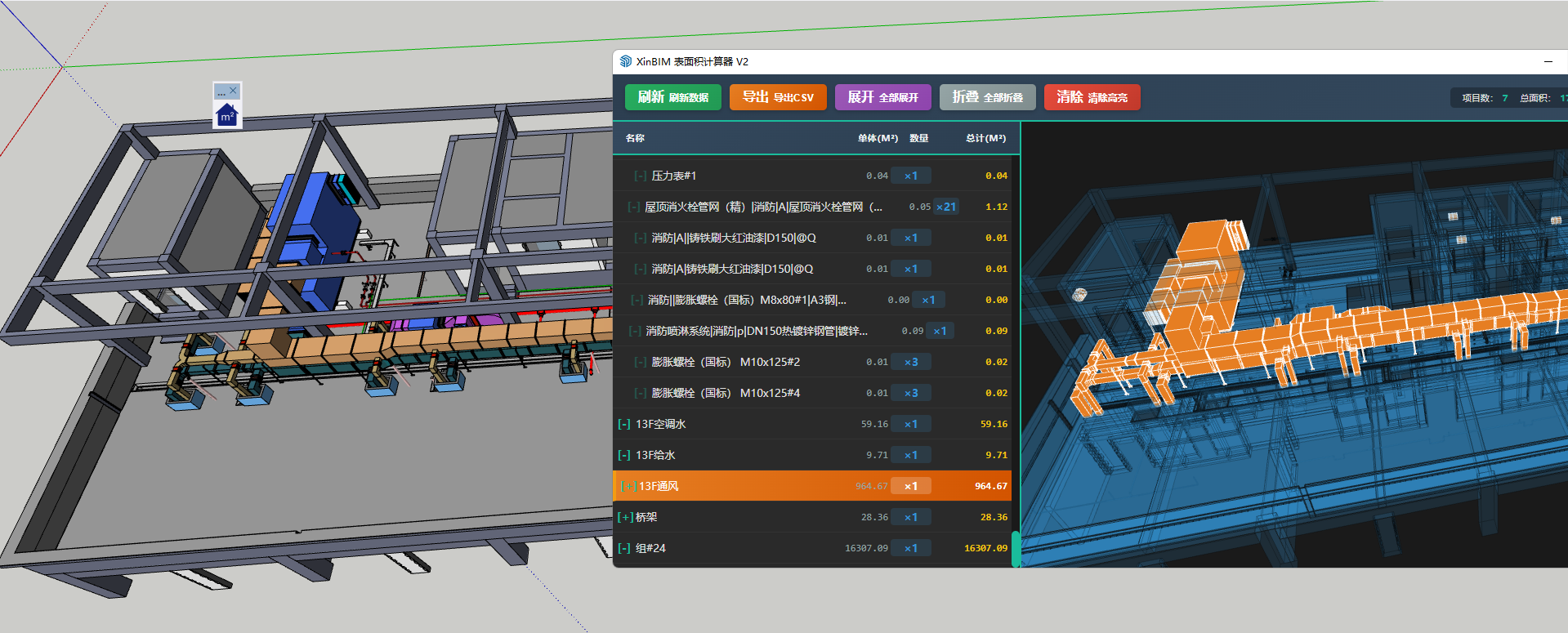1568x633 pixels.
Task: Expand all rows with the 展开 button
Action: (882, 97)
